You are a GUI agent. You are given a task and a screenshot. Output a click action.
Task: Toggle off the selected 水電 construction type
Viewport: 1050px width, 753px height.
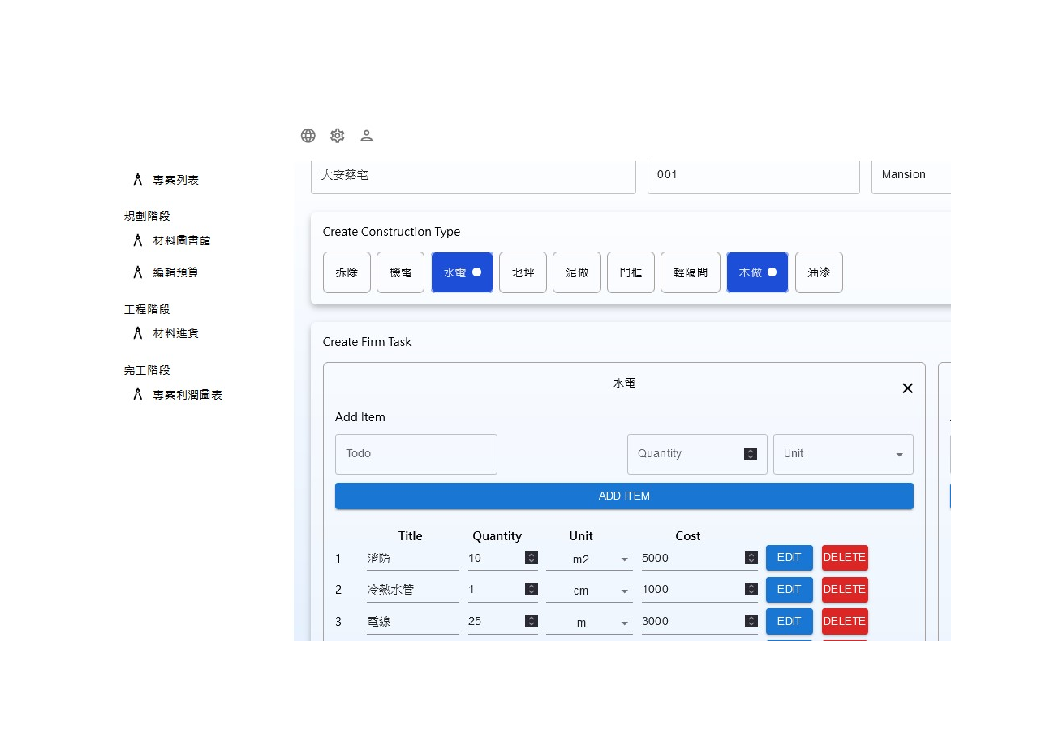coord(462,271)
